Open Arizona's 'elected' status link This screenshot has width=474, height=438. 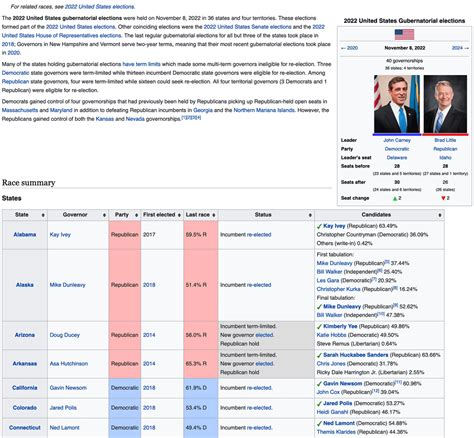pos(264,335)
